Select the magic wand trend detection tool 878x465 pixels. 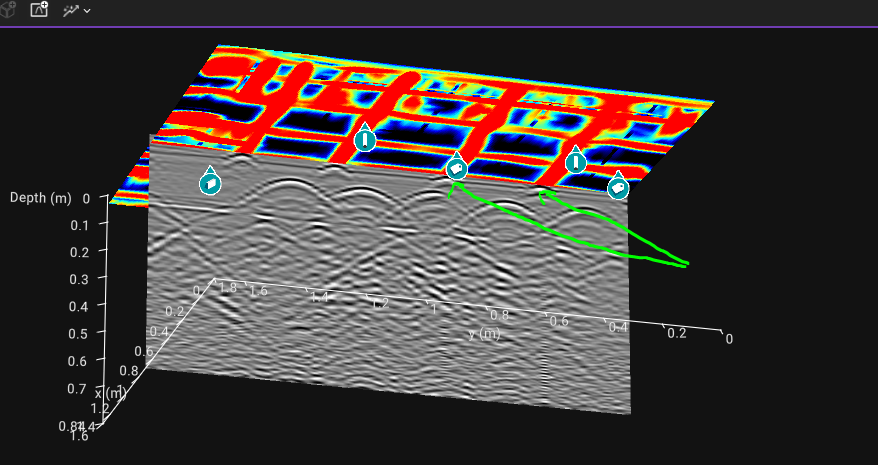71,10
